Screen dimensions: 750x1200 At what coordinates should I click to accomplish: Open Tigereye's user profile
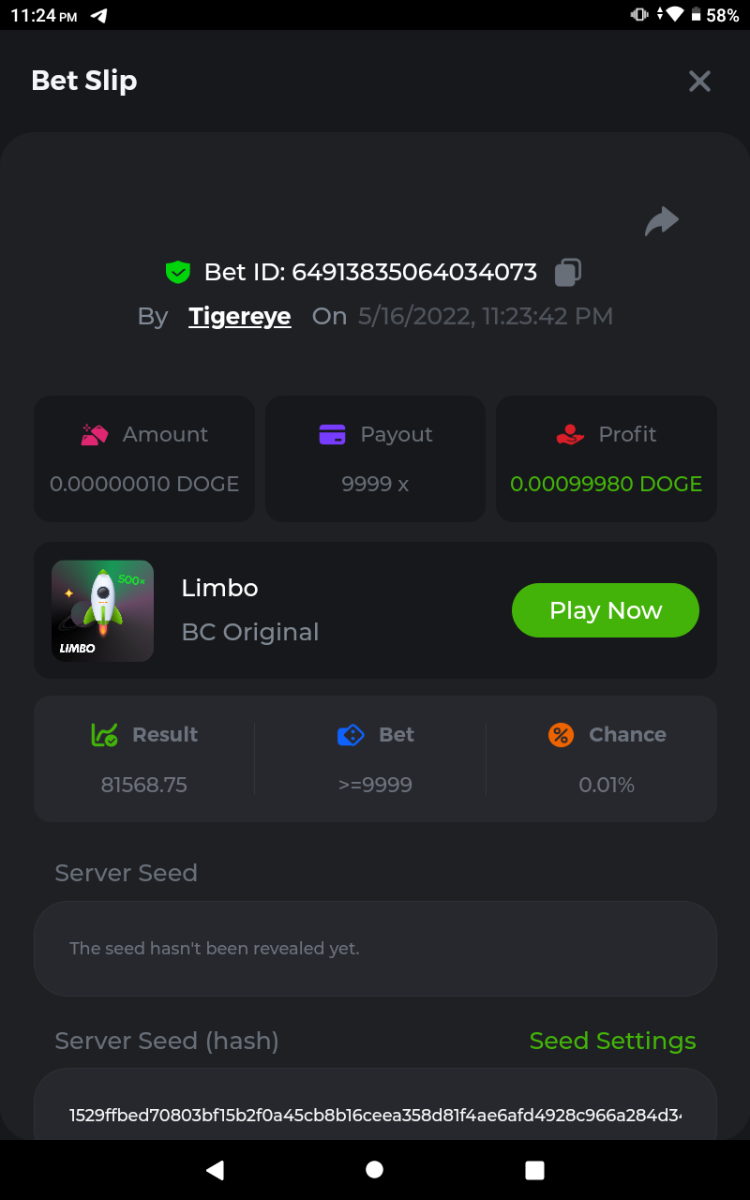(240, 317)
